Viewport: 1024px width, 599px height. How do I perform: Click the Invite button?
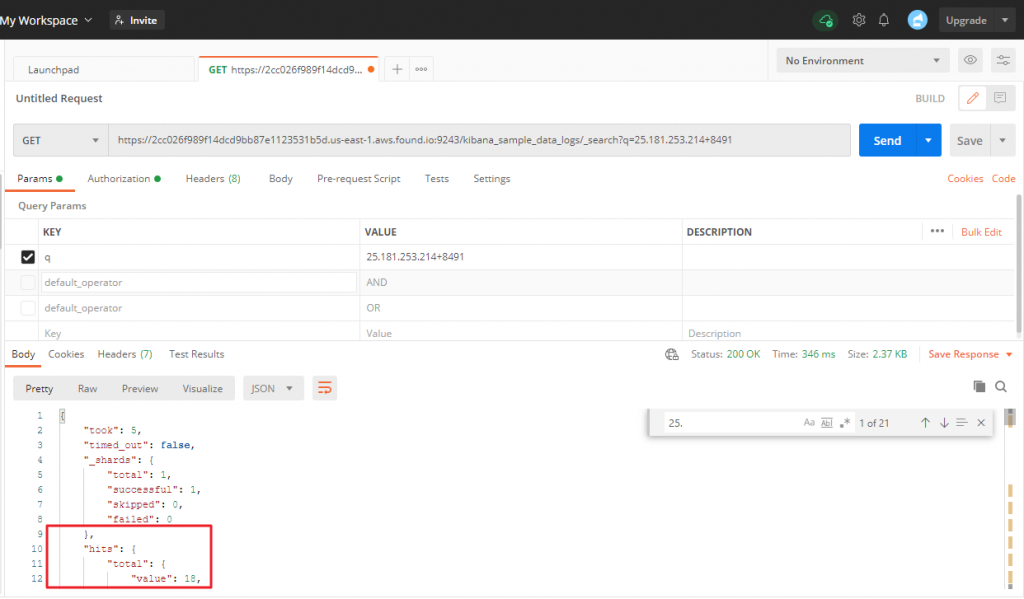tap(136, 20)
